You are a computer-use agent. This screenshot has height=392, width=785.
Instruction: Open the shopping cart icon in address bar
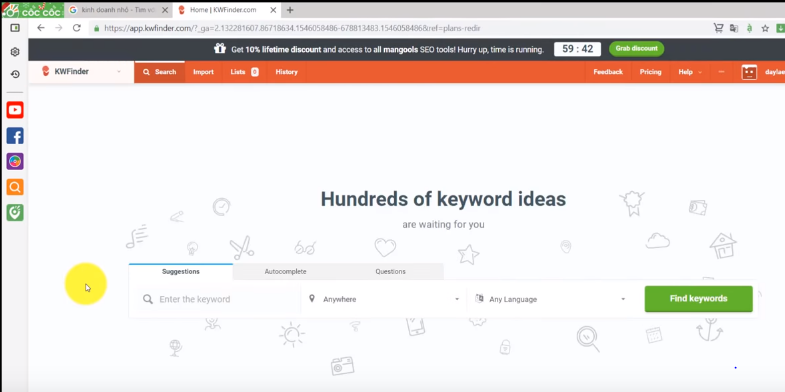pyautogui.click(x=718, y=29)
